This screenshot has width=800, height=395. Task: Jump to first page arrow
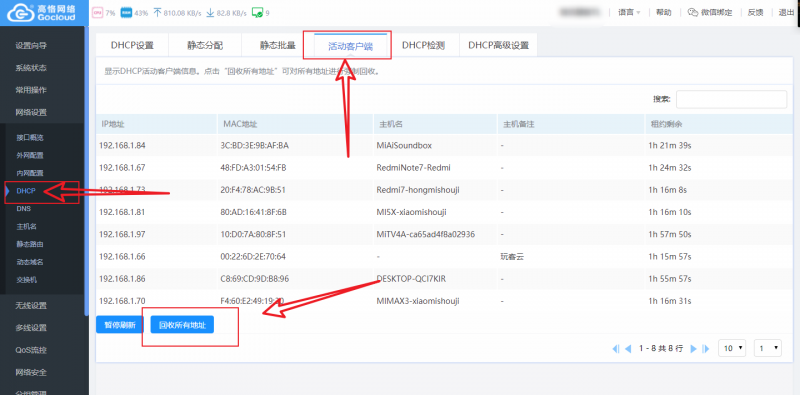coord(615,349)
